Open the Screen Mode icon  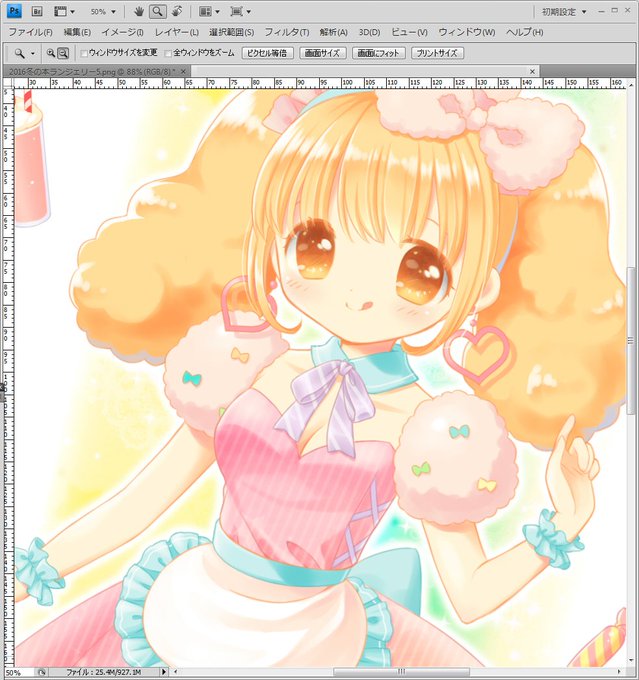[x=236, y=12]
